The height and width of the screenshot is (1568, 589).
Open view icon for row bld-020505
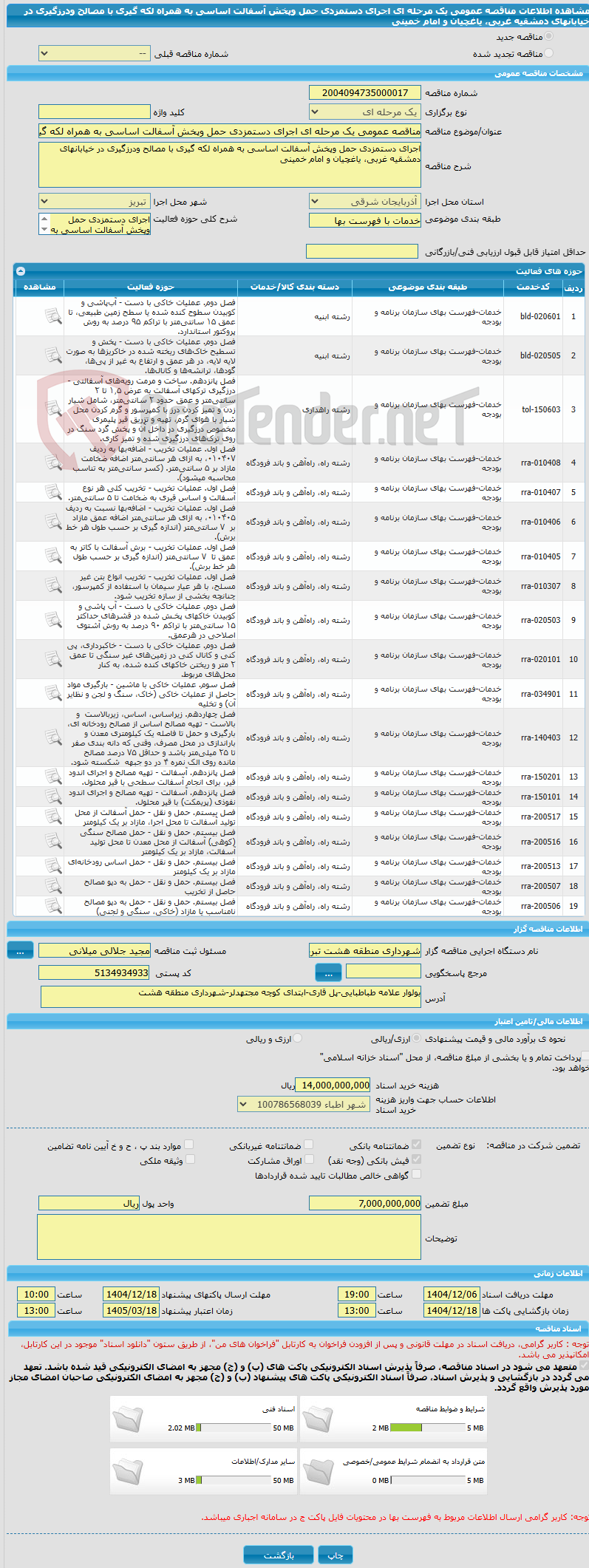point(52,355)
